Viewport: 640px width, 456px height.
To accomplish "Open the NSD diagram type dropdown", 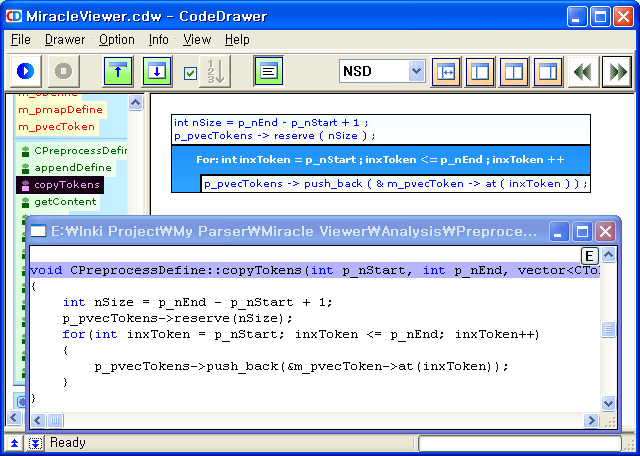I will (x=416, y=71).
